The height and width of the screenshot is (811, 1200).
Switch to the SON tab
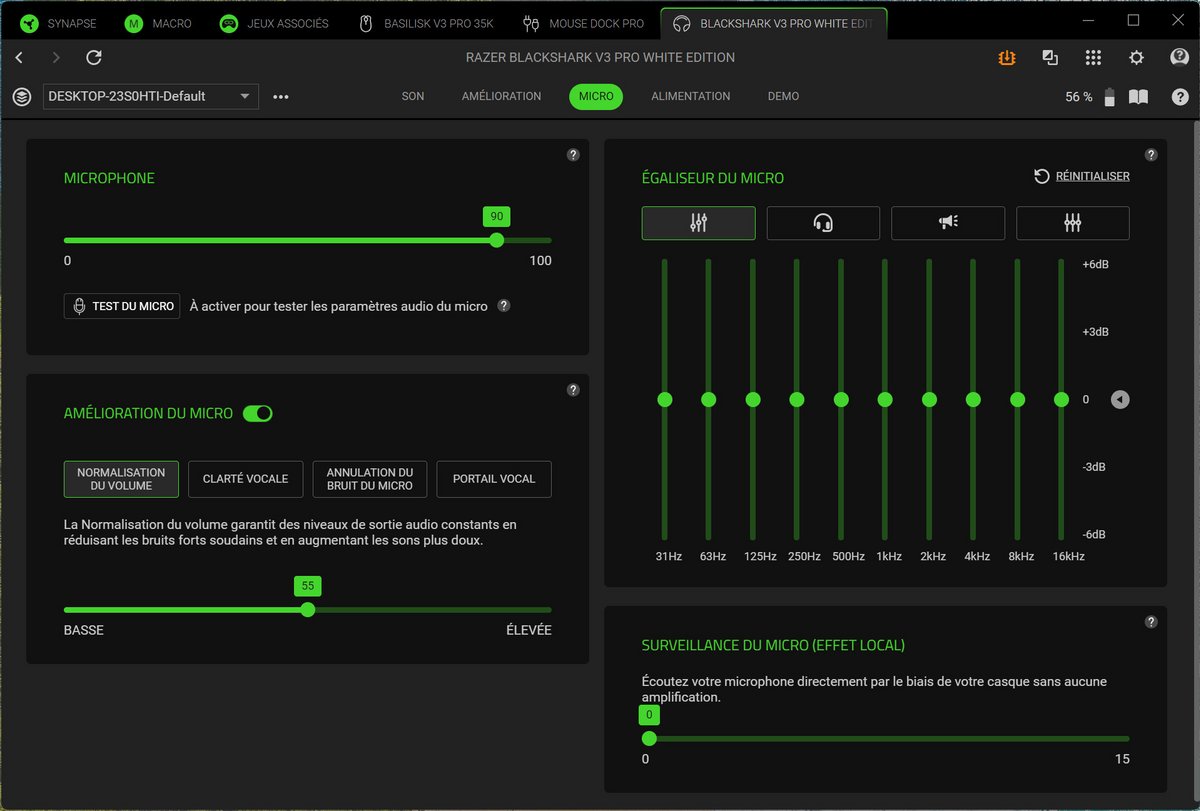coord(413,97)
